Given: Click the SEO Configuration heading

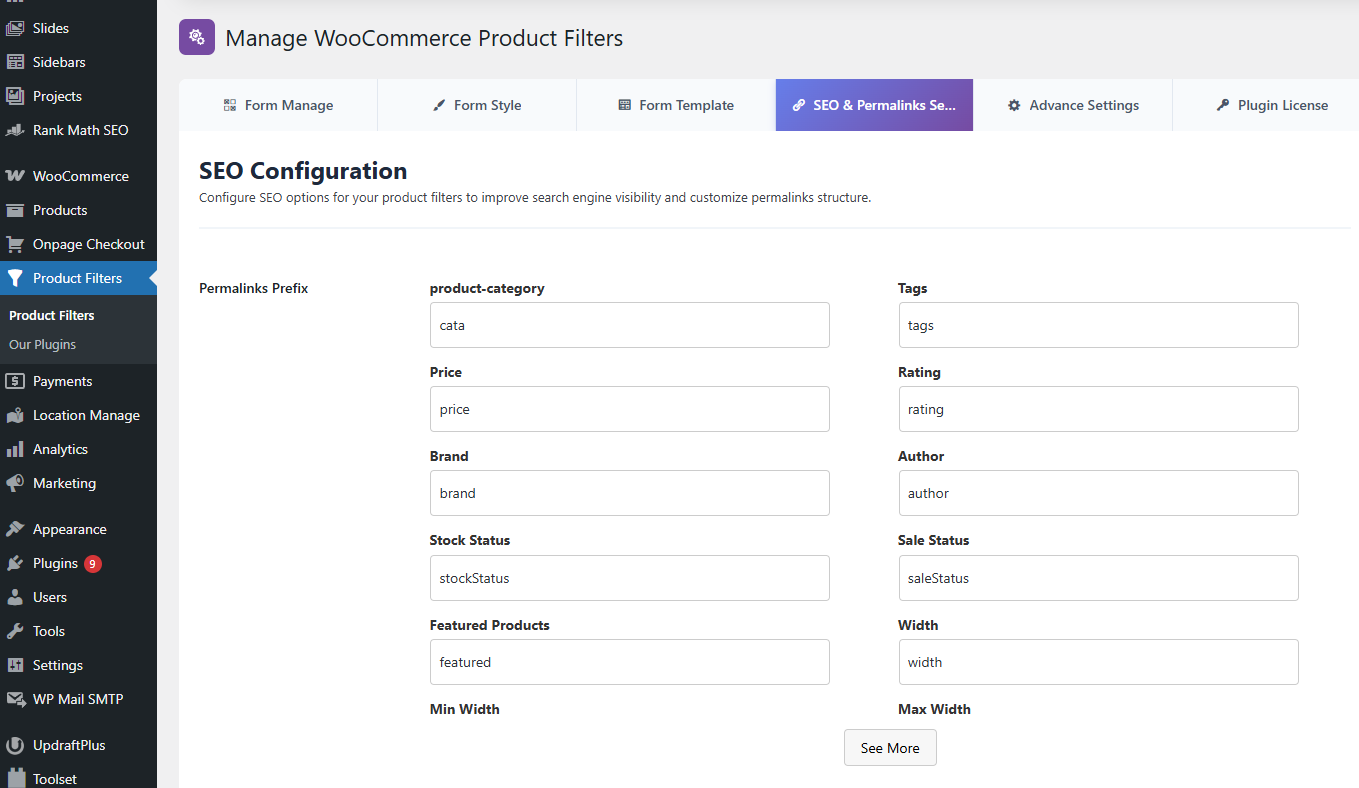Looking at the screenshot, I should click(x=303, y=170).
